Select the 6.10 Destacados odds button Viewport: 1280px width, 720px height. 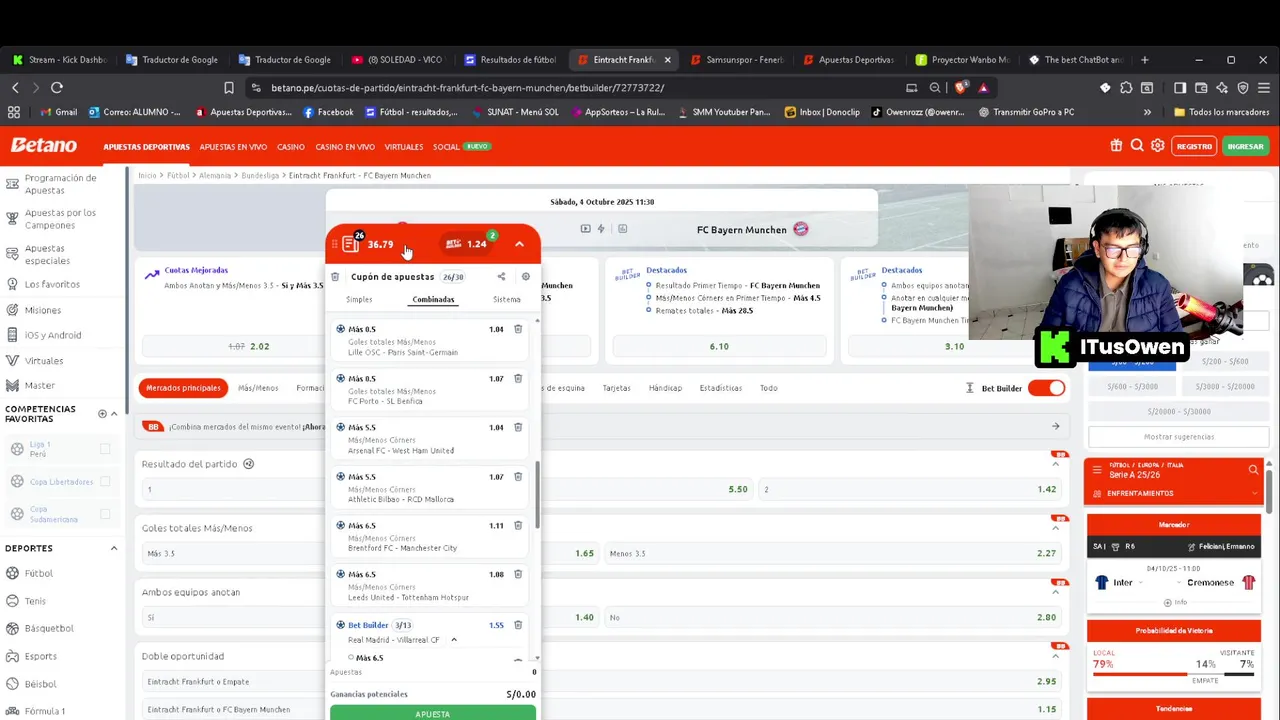pyautogui.click(x=719, y=346)
